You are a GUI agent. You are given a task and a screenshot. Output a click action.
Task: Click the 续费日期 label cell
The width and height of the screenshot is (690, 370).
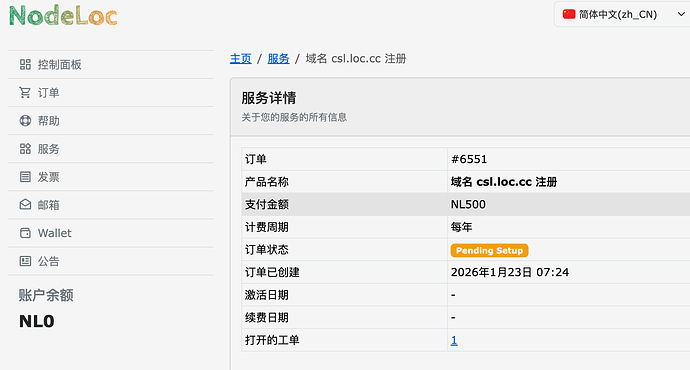click(x=345, y=318)
